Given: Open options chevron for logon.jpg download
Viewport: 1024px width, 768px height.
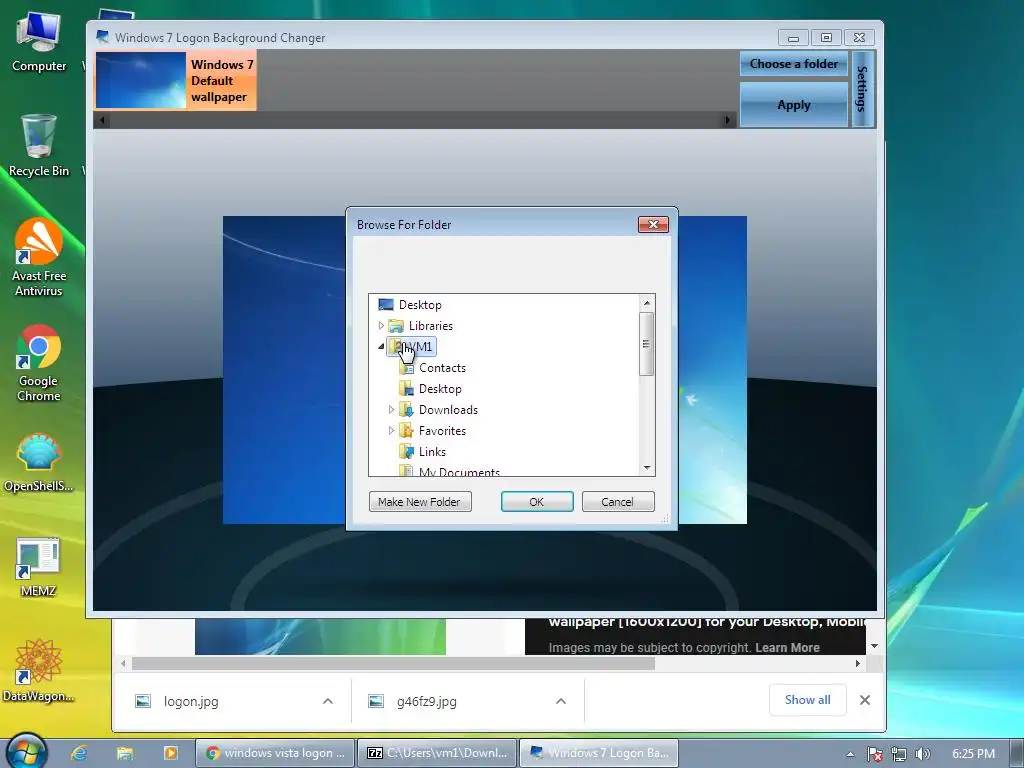Looking at the screenshot, I should pos(328,701).
